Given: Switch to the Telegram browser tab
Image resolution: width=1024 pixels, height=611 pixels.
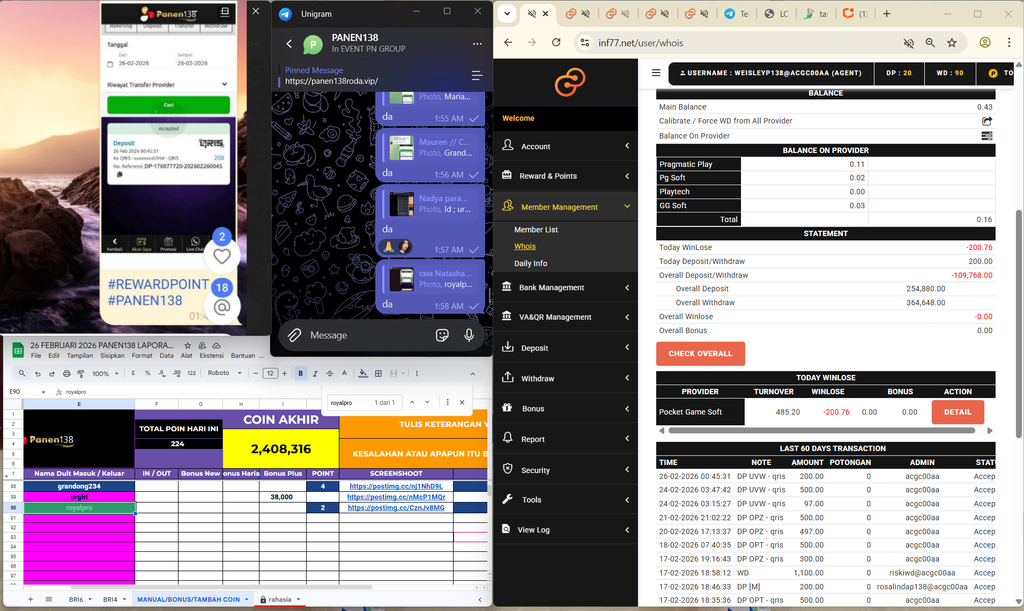Looking at the screenshot, I should click(x=735, y=14).
